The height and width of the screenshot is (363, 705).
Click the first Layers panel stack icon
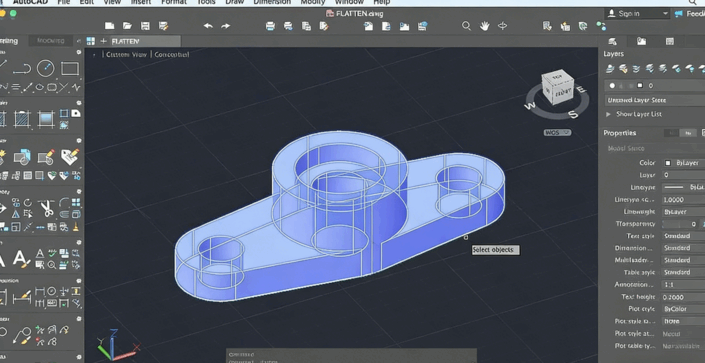click(610, 68)
